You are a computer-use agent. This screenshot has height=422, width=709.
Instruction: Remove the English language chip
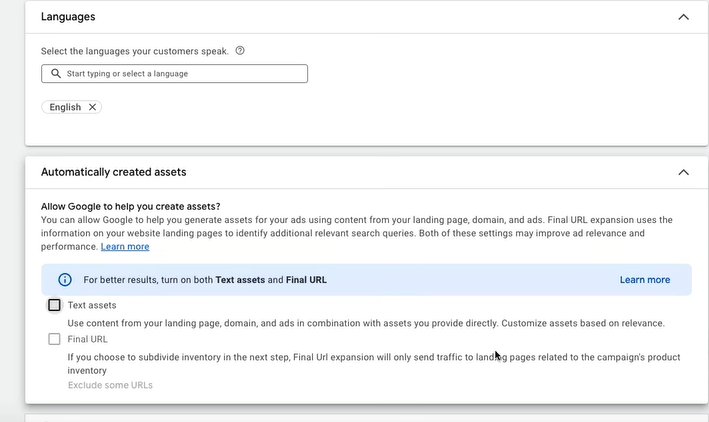pos(92,107)
